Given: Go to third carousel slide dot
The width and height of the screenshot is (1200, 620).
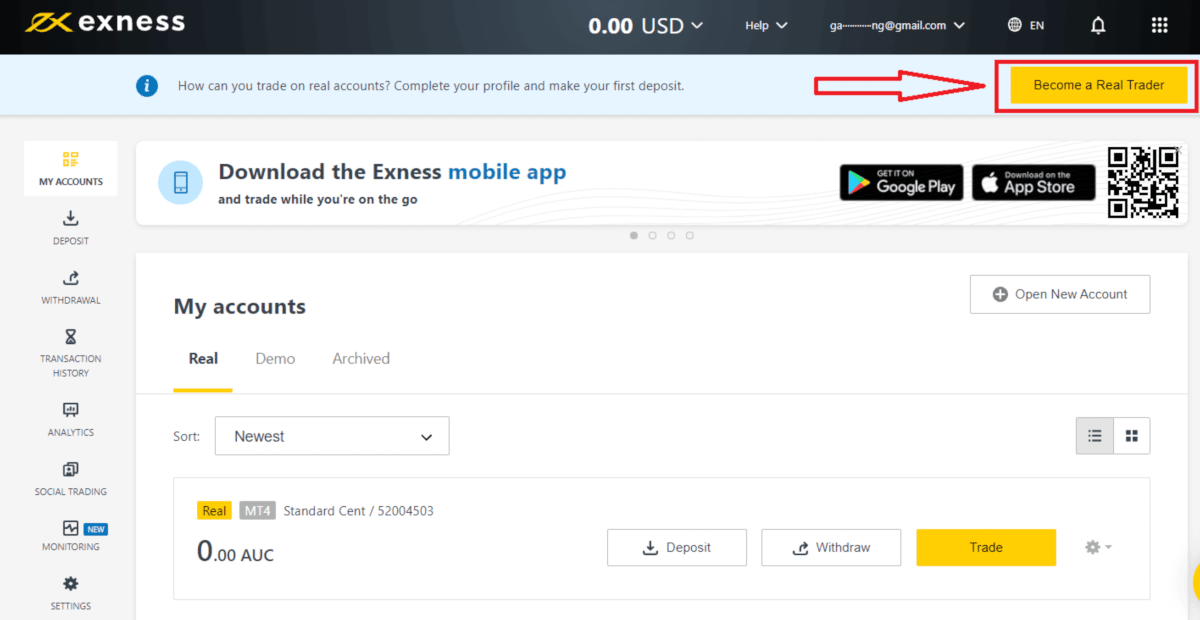Looking at the screenshot, I should click(671, 236).
